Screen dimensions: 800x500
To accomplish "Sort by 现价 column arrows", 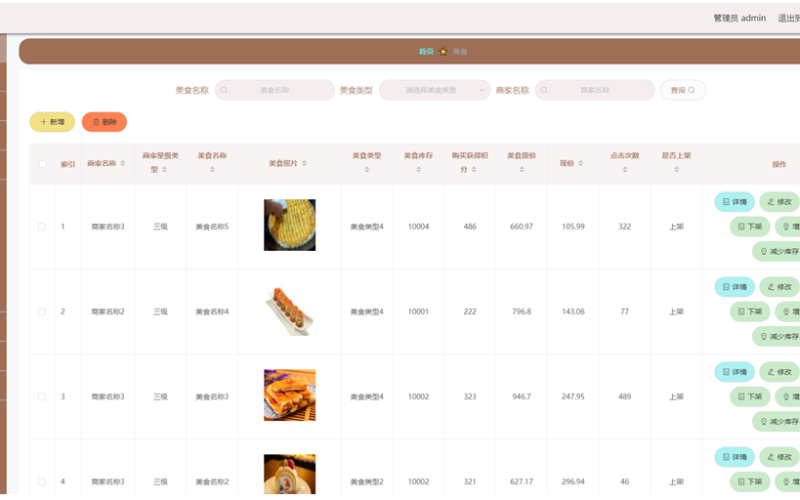I will pyautogui.click(x=581, y=163).
